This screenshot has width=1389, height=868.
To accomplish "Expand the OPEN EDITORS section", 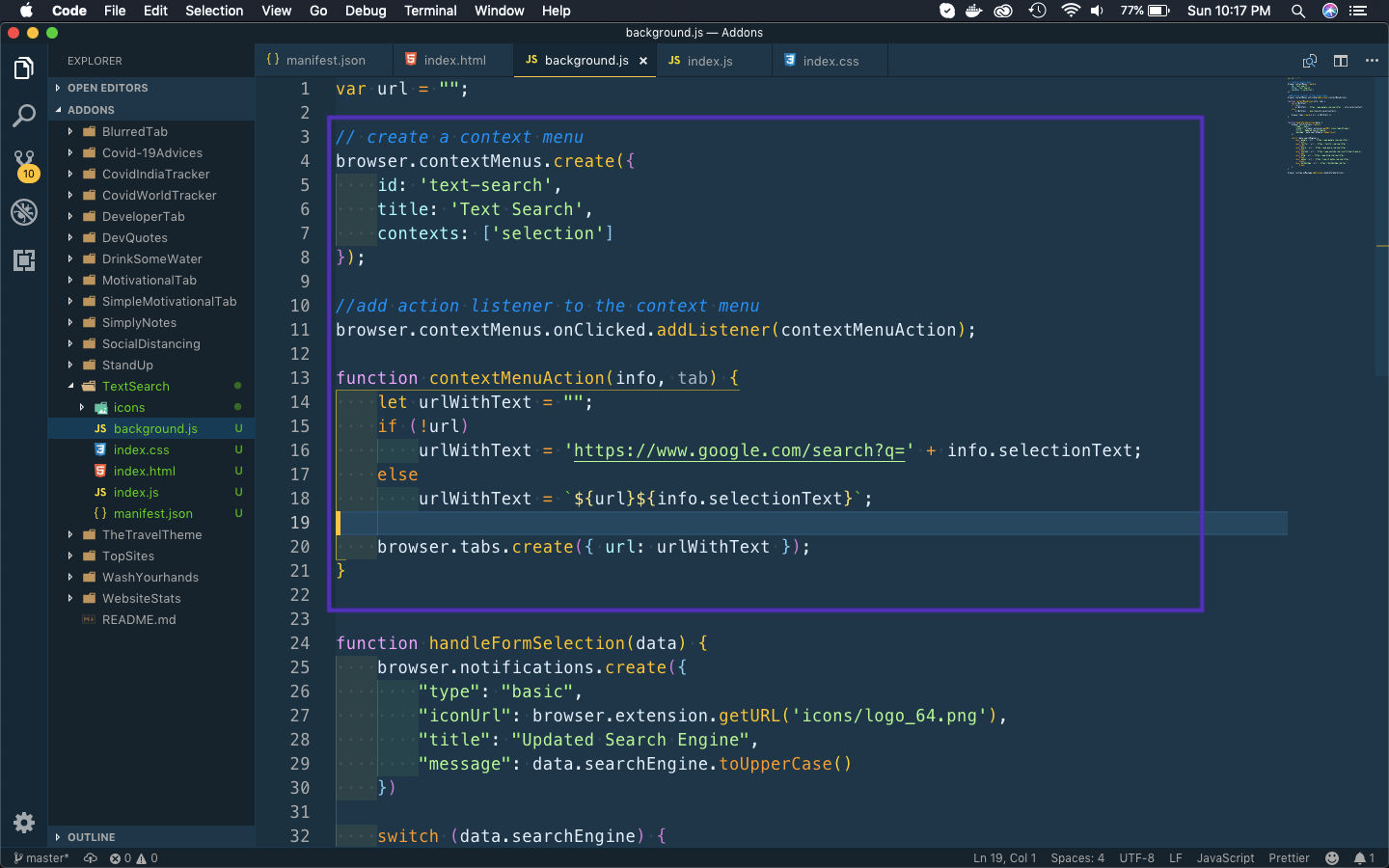I will pos(151,88).
